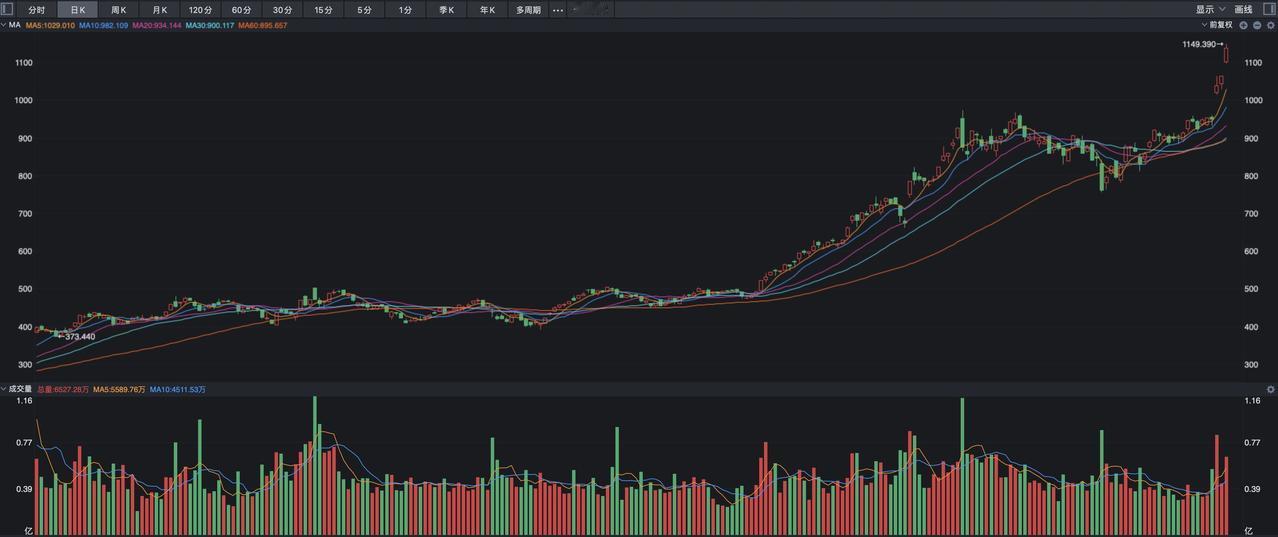Click the volume MA5:5589.76万 label
This screenshot has width=1278, height=537.
point(119,389)
